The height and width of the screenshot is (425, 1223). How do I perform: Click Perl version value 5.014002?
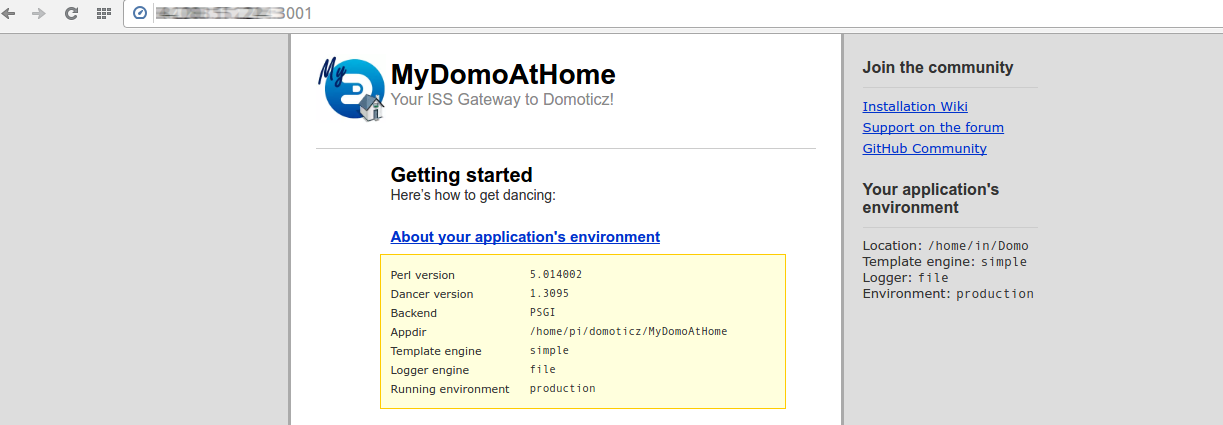[556, 274]
